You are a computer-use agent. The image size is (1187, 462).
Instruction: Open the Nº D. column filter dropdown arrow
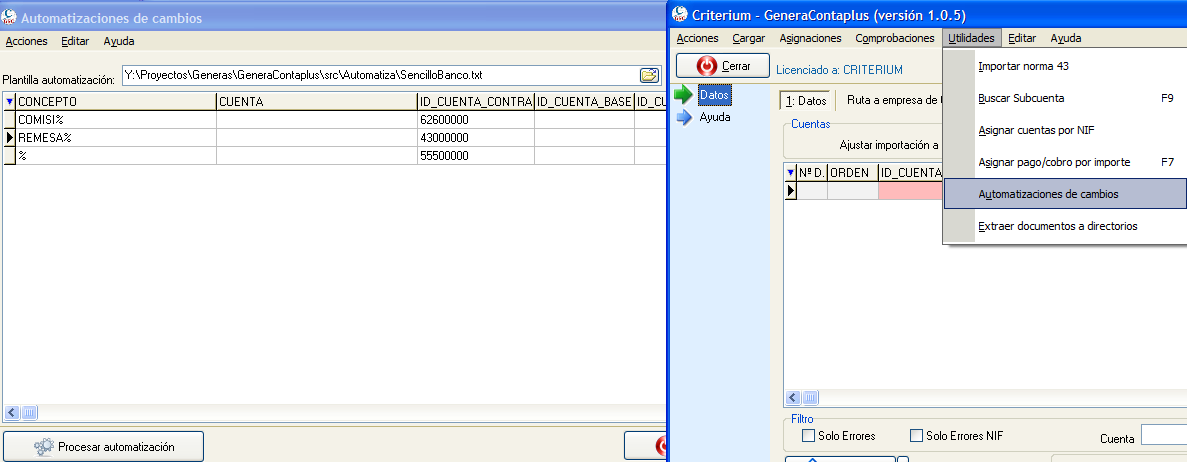(x=790, y=172)
